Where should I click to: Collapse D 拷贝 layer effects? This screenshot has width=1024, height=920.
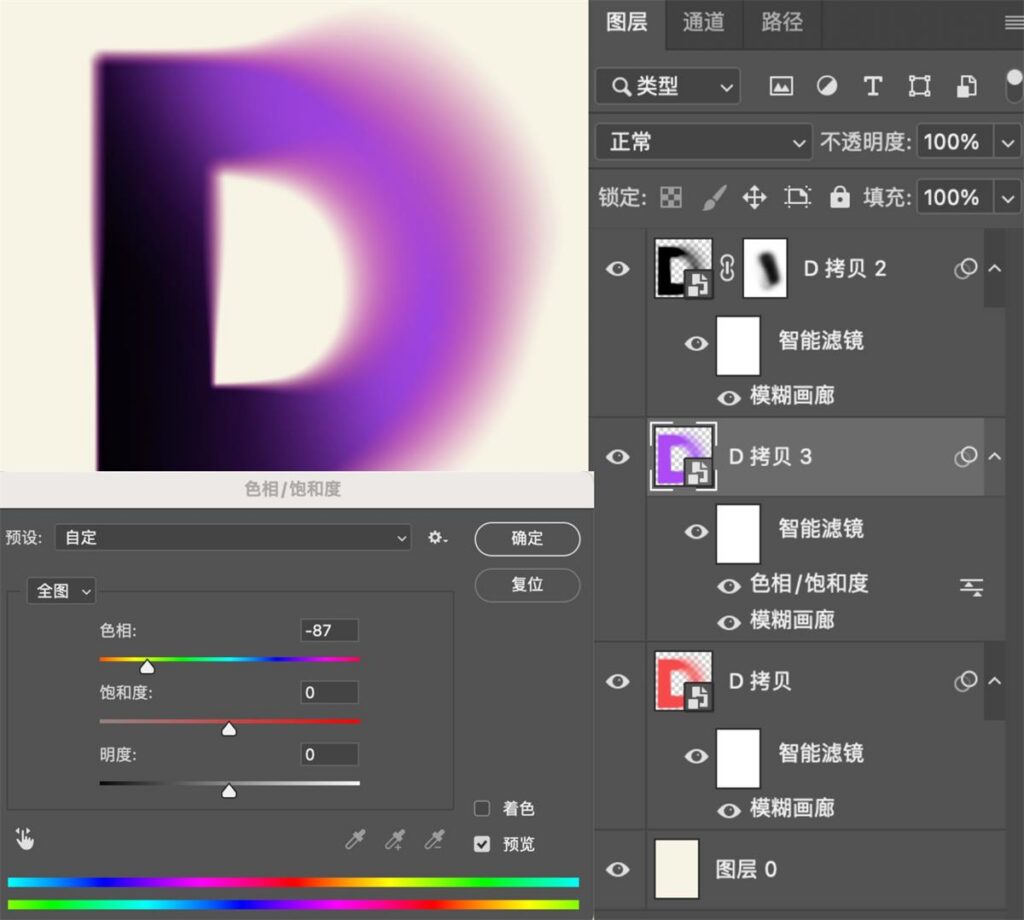(x=995, y=681)
